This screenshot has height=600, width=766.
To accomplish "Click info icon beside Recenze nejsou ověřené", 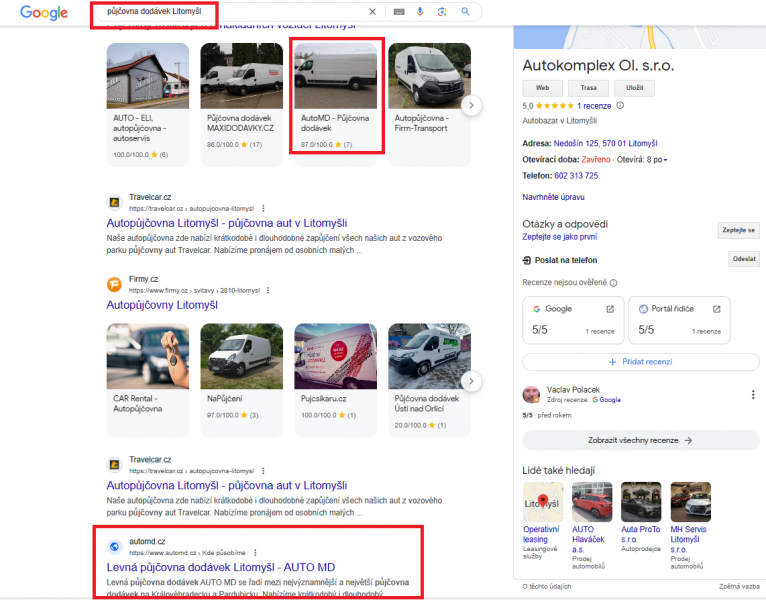I will coord(614,283).
